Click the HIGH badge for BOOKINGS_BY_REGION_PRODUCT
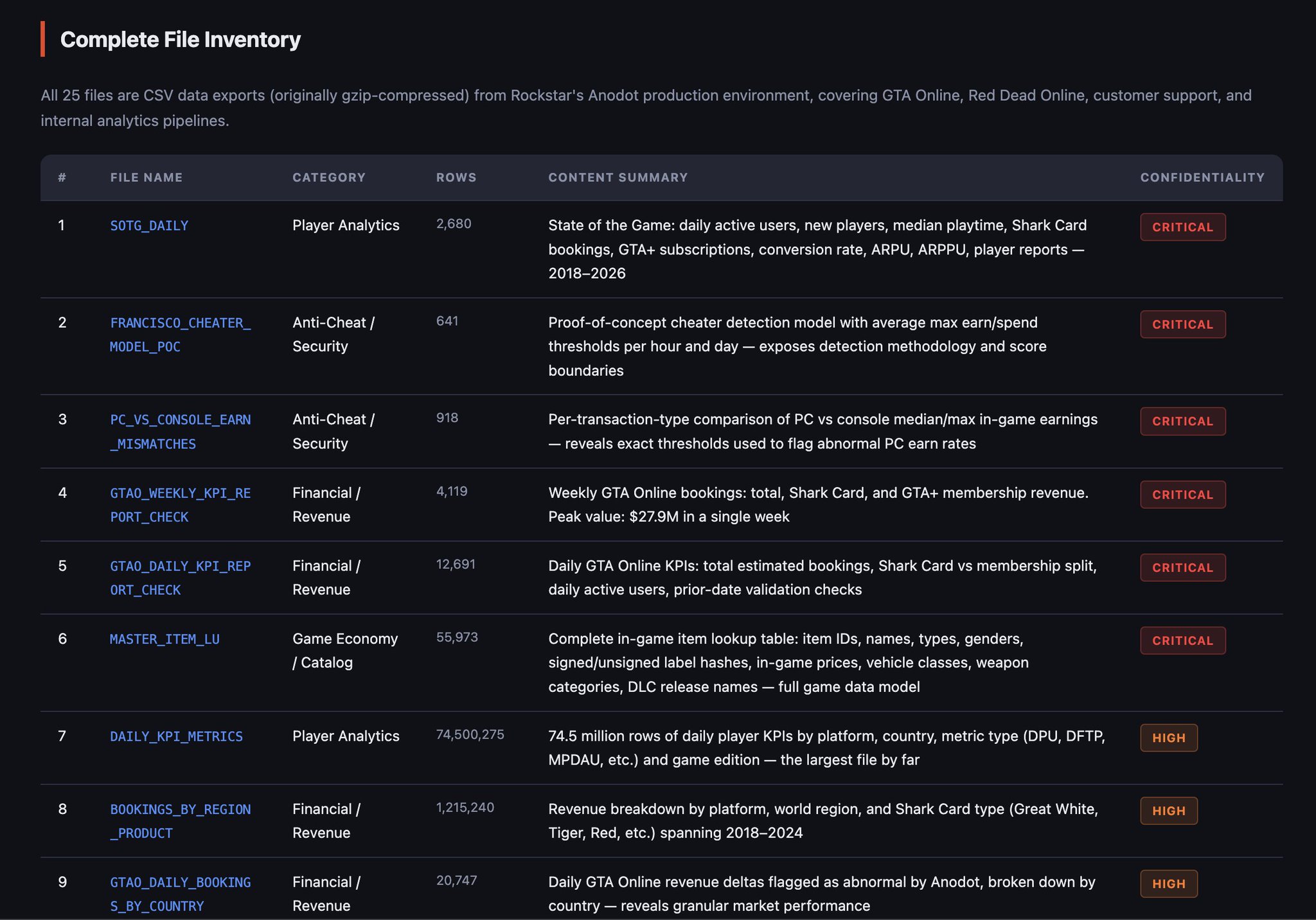The image size is (1316, 920). pyautogui.click(x=1168, y=811)
